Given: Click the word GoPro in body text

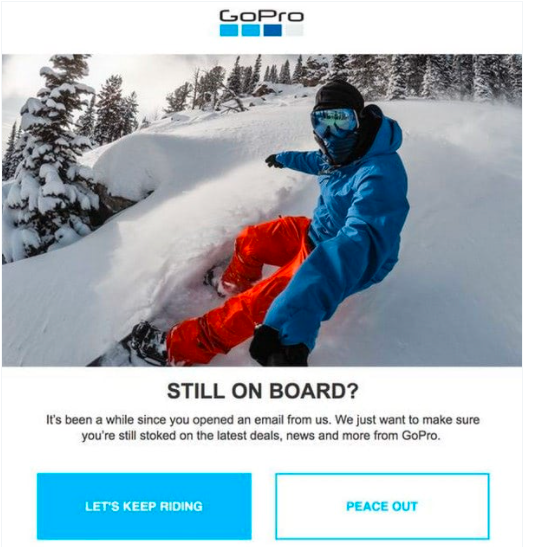Looking at the screenshot, I should pos(420,436).
